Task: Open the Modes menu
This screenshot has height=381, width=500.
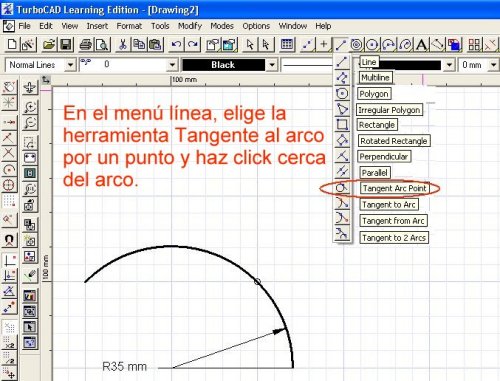Action: [x=222, y=26]
